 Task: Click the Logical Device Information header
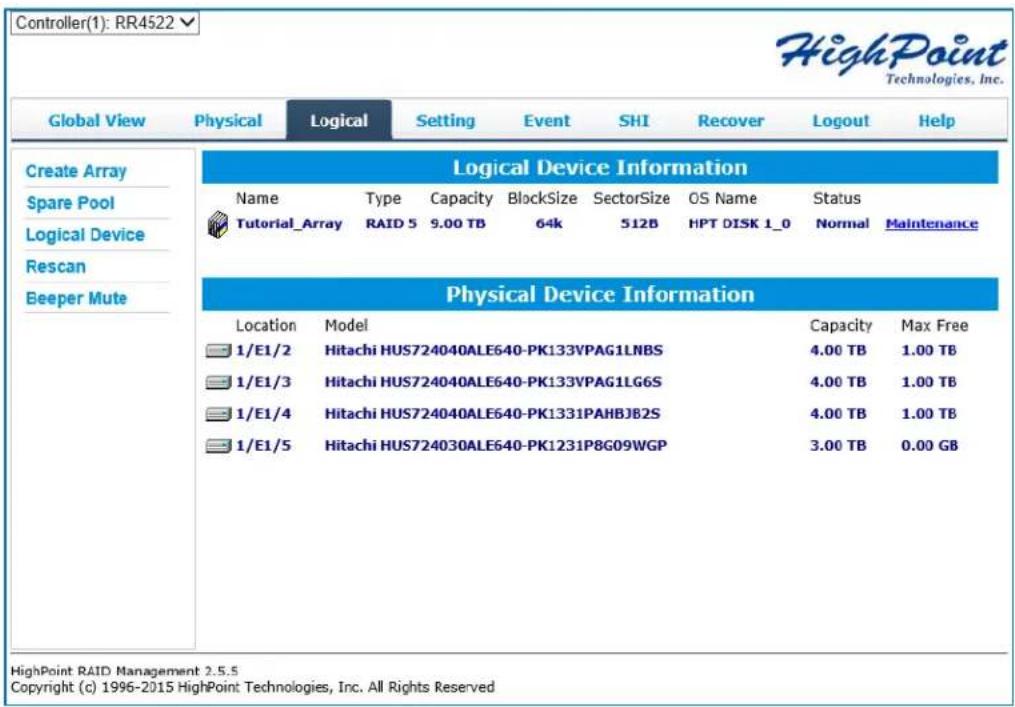[600, 168]
